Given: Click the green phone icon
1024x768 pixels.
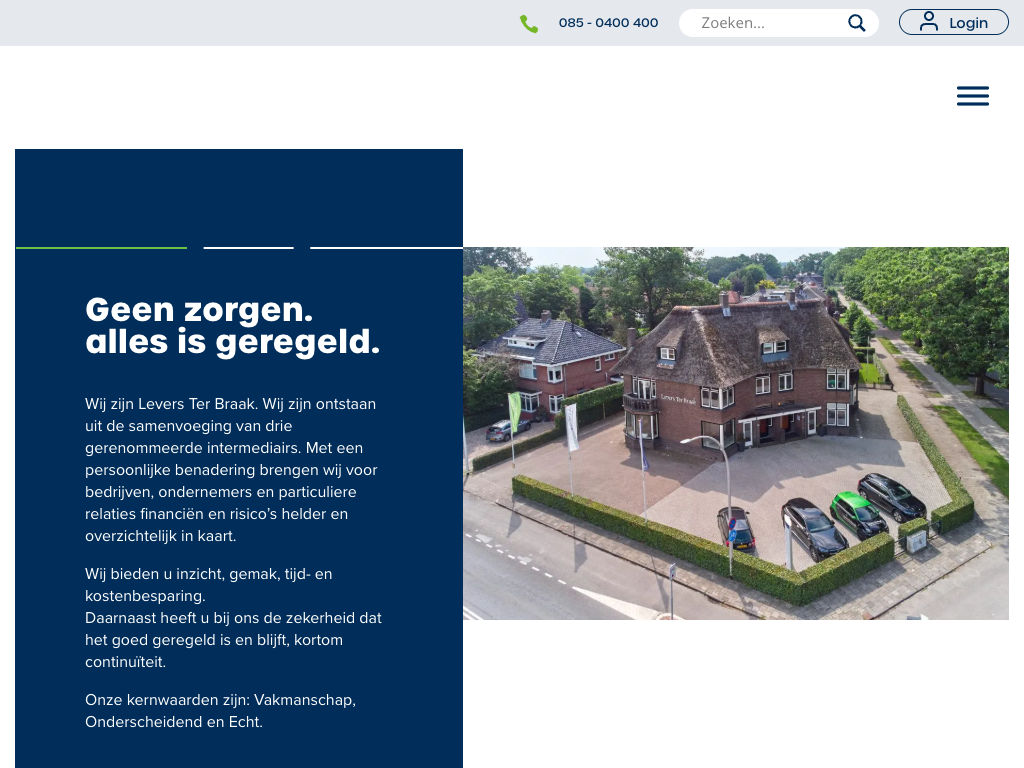Looking at the screenshot, I should pyautogui.click(x=529, y=24).
